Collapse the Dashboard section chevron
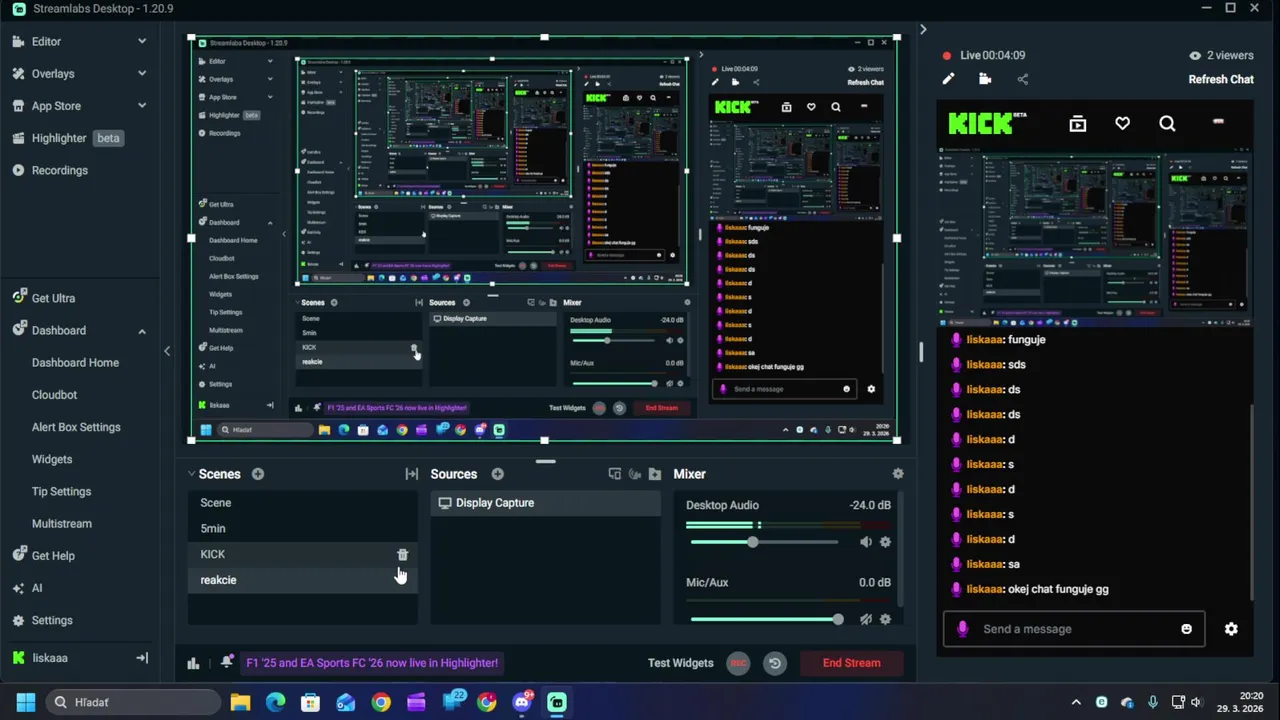The width and height of the screenshot is (1280, 720). coord(142,331)
